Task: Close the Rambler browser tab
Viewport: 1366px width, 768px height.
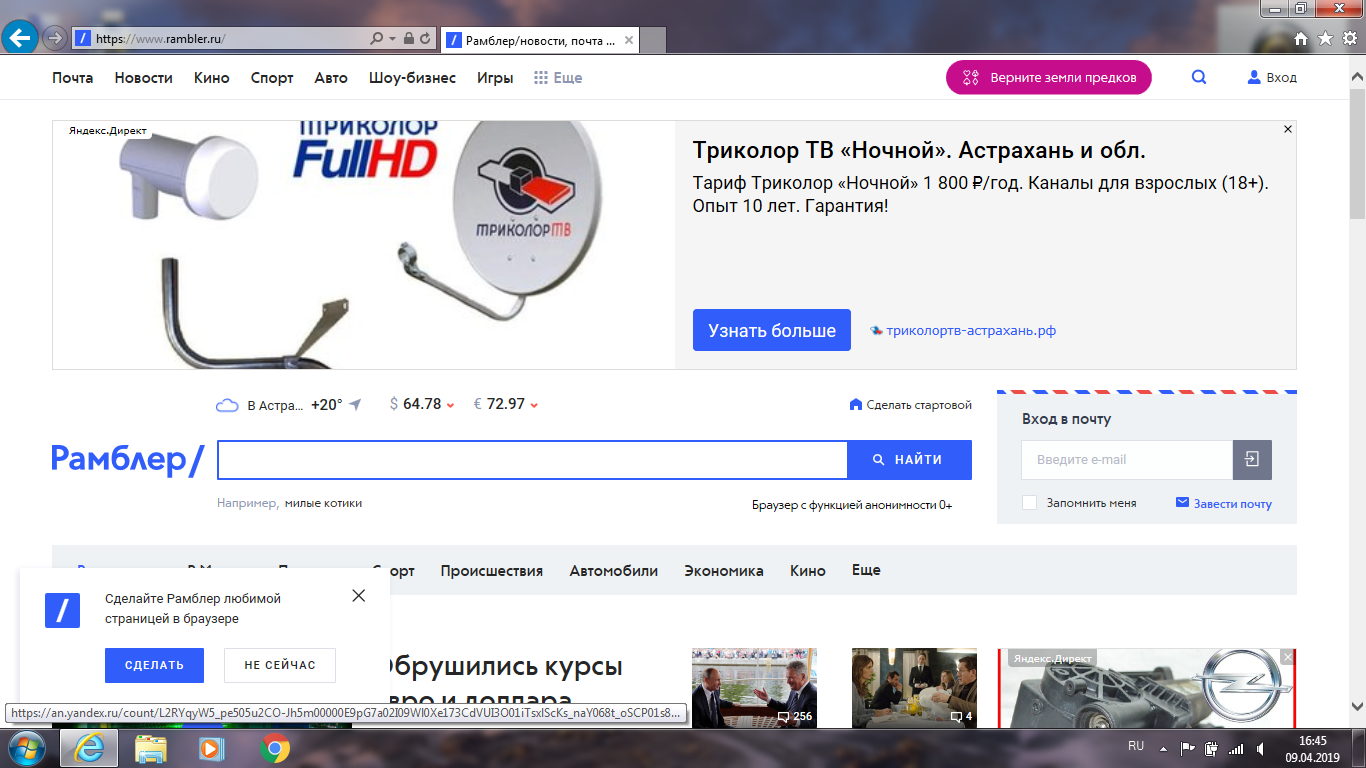Action: pos(629,40)
